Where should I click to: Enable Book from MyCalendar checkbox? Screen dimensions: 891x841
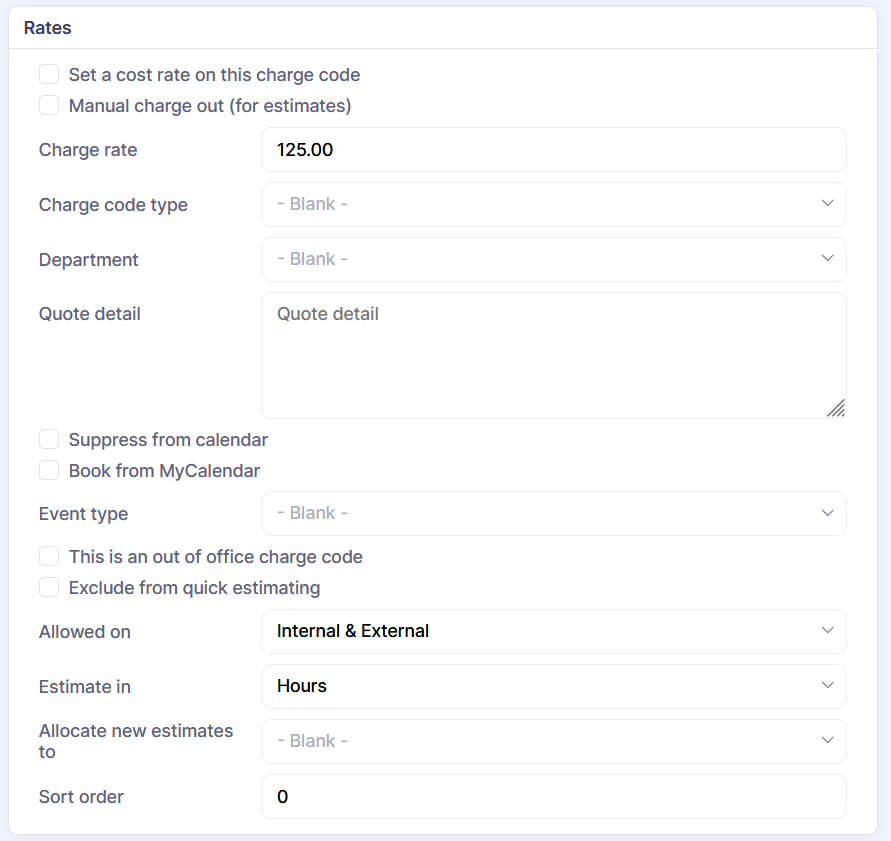tap(49, 471)
